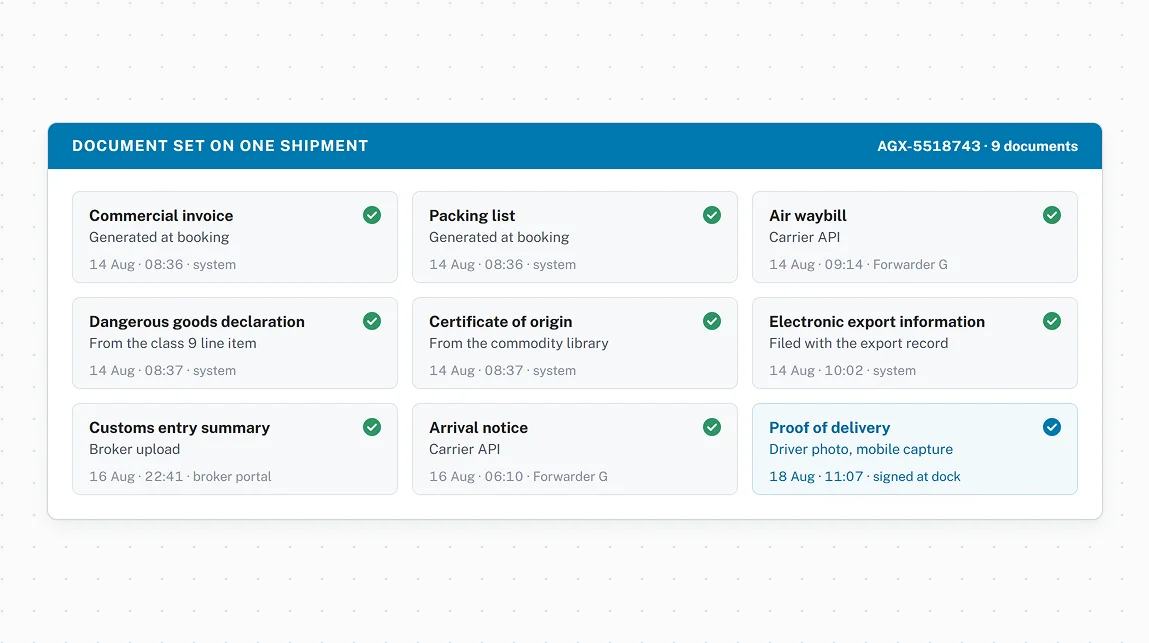Click Commercial invoice timestamp '14 Aug · 08:36 · system'
Viewport: 1149px width, 643px height.
point(163,265)
